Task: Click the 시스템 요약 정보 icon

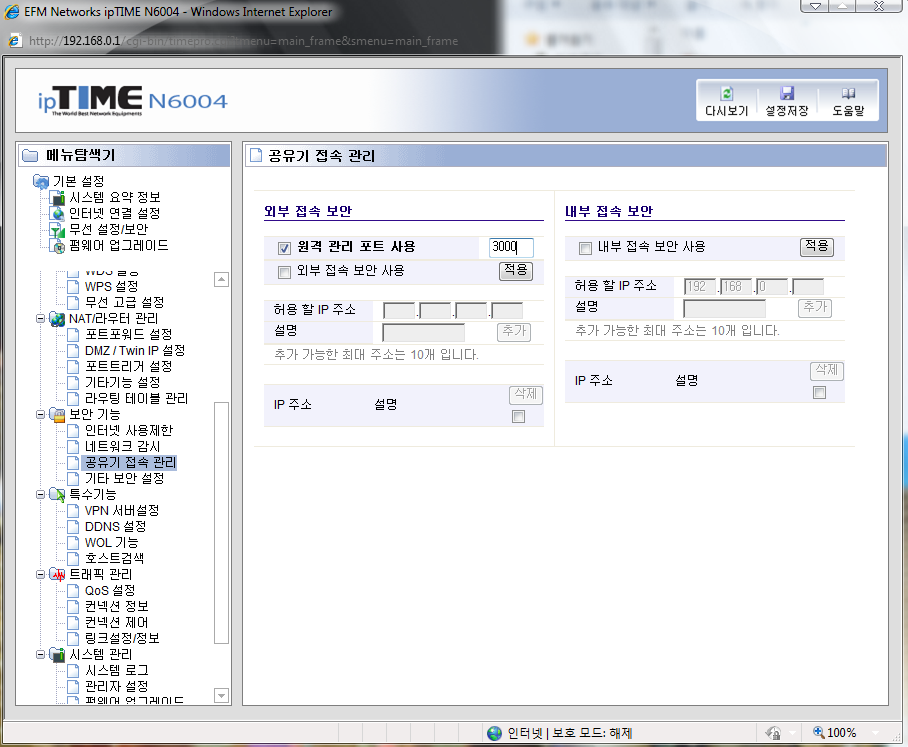Action: click(x=57, y=198)
